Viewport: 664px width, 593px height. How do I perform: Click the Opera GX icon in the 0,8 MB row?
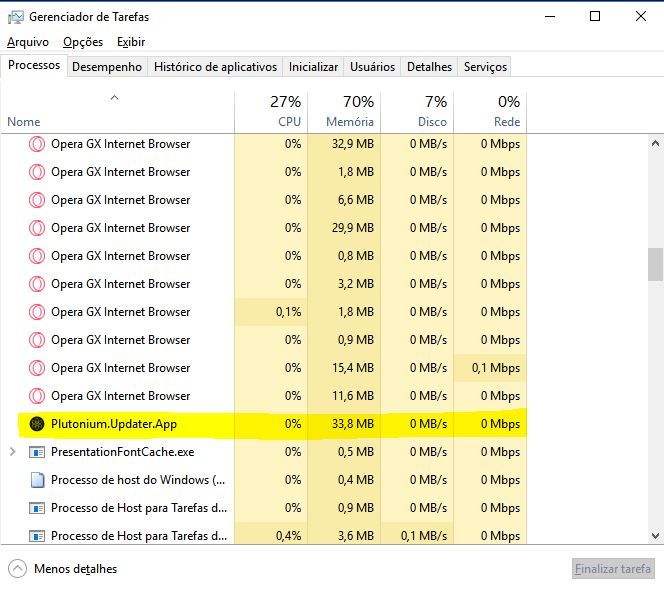pos(37,256)
